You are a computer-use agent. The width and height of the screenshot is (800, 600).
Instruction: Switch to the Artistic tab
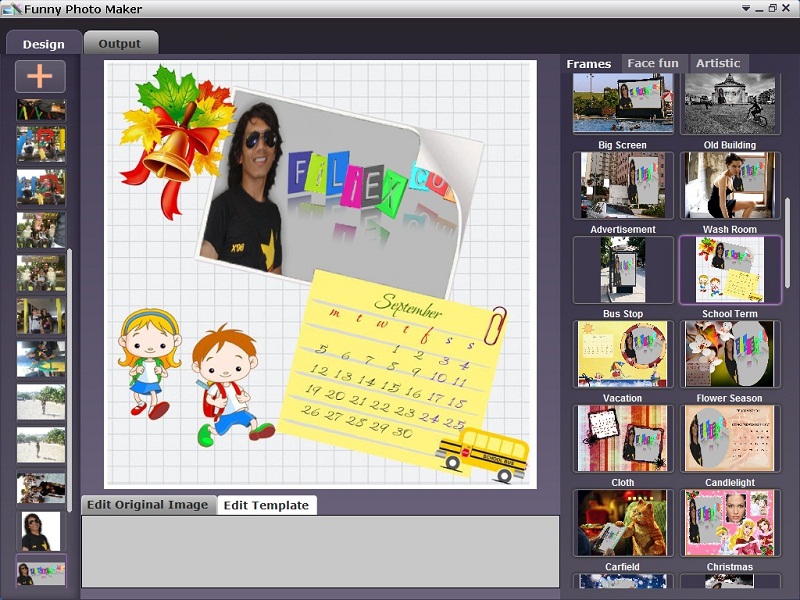(x=718, y=63)
